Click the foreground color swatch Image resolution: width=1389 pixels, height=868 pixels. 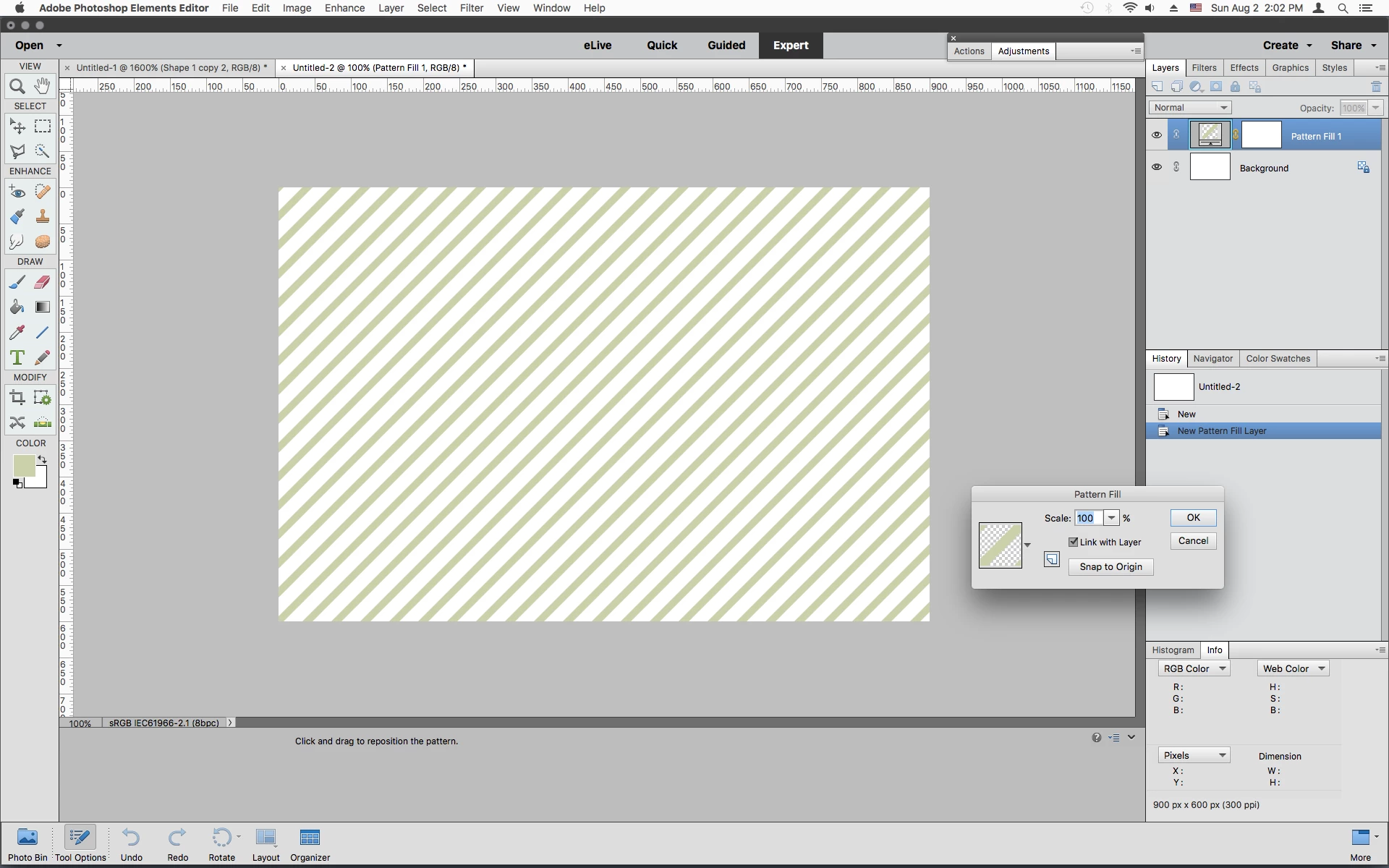click(23, 466)
